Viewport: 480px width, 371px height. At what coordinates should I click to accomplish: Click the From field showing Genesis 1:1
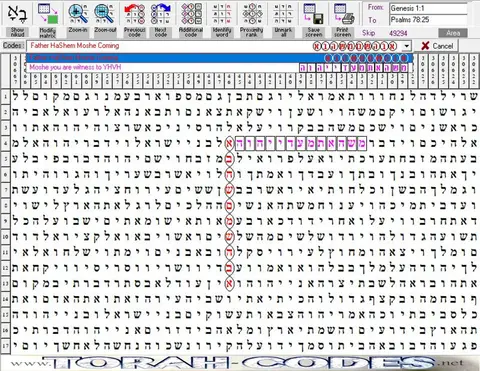pyautogui.click(x=428, y=8)
